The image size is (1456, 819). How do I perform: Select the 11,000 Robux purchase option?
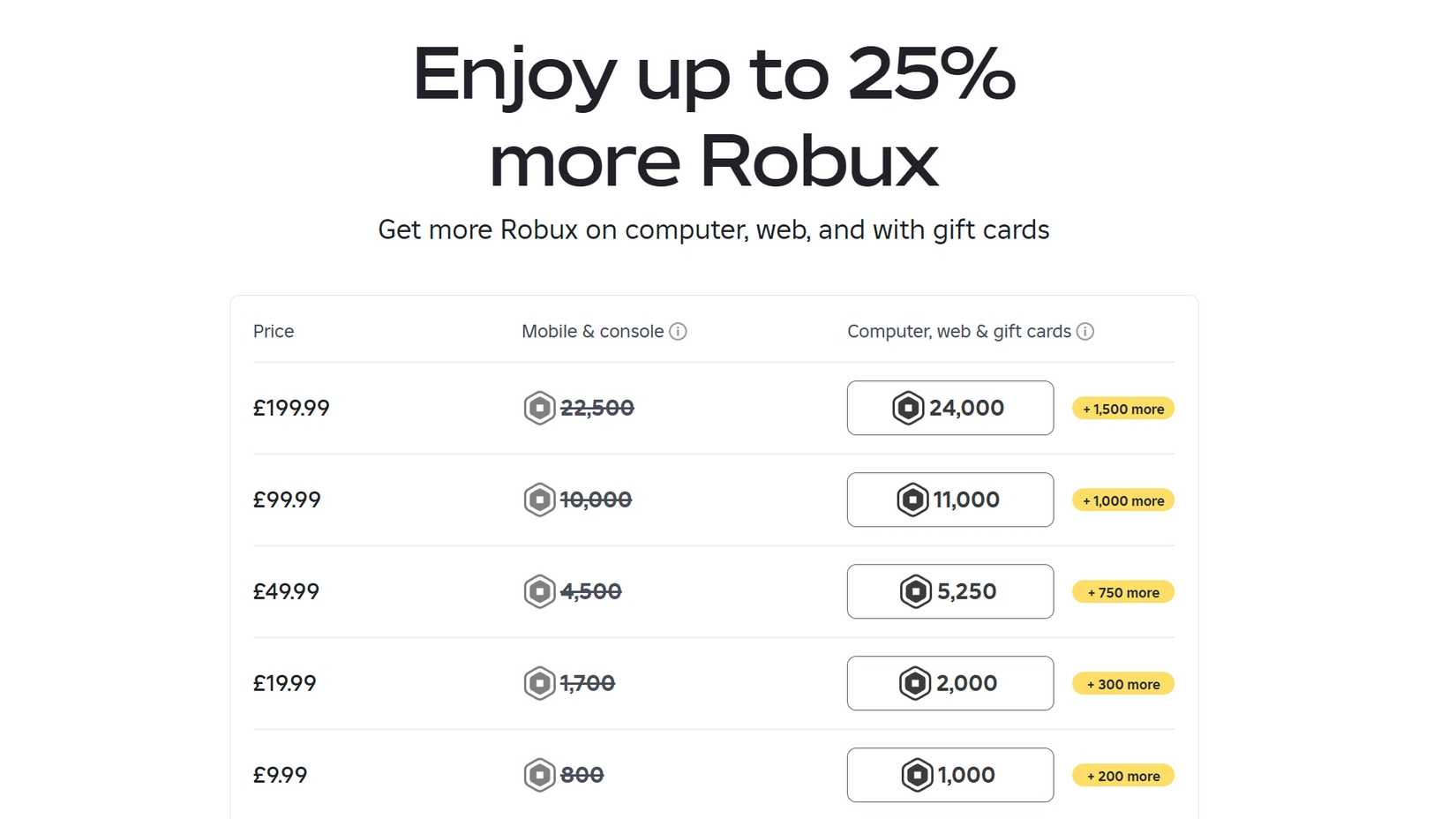coord(949,500)
